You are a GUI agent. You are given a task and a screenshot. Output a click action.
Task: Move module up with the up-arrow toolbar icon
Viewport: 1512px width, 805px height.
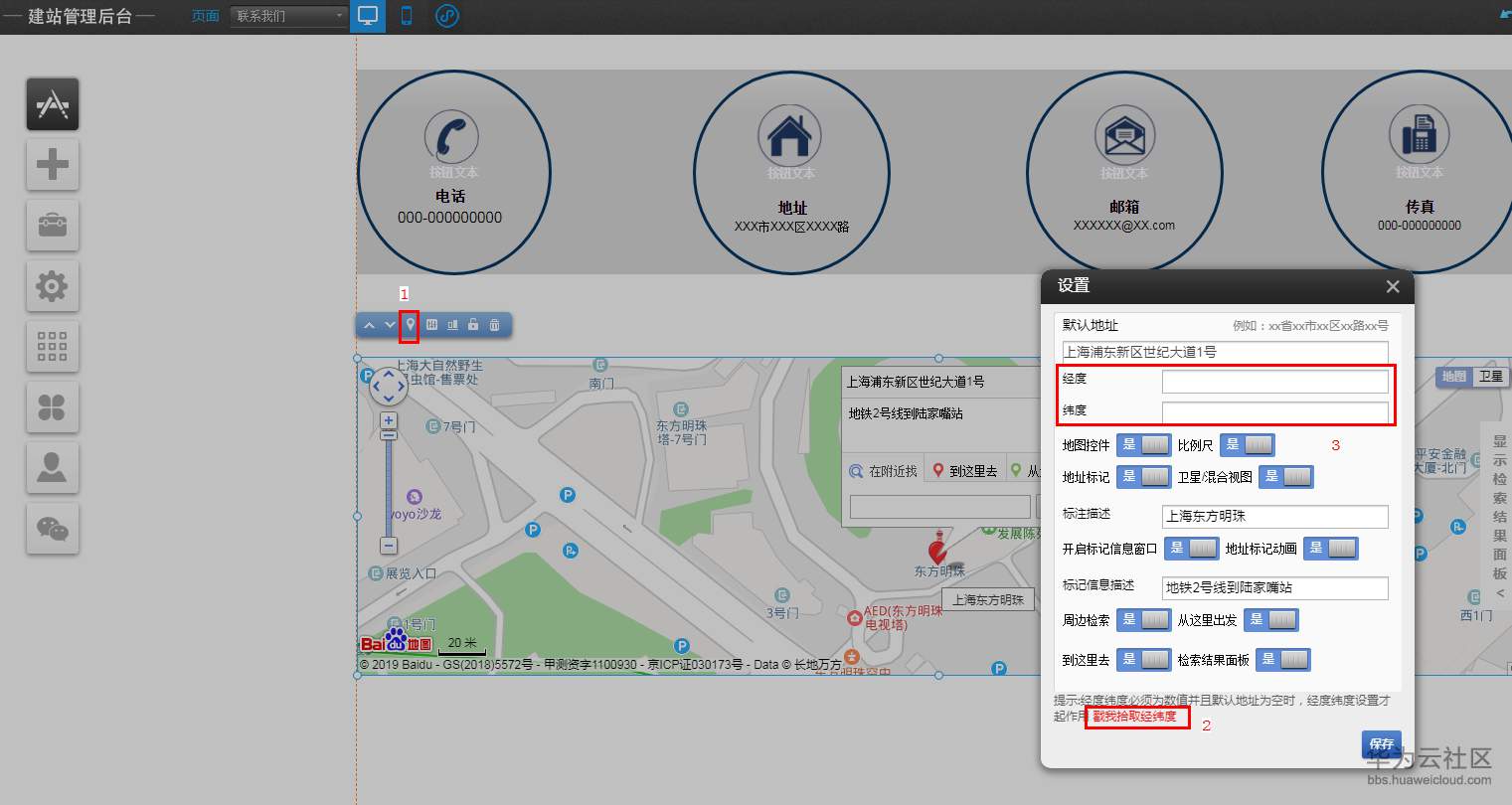[x=369, y=325]
